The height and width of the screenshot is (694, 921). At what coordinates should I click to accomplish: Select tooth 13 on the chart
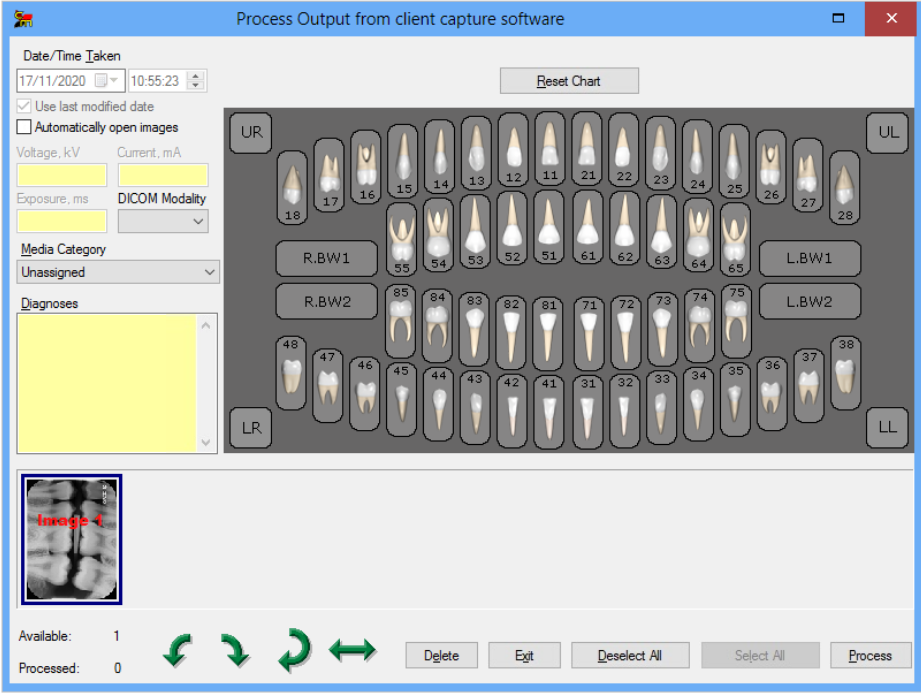476,153
